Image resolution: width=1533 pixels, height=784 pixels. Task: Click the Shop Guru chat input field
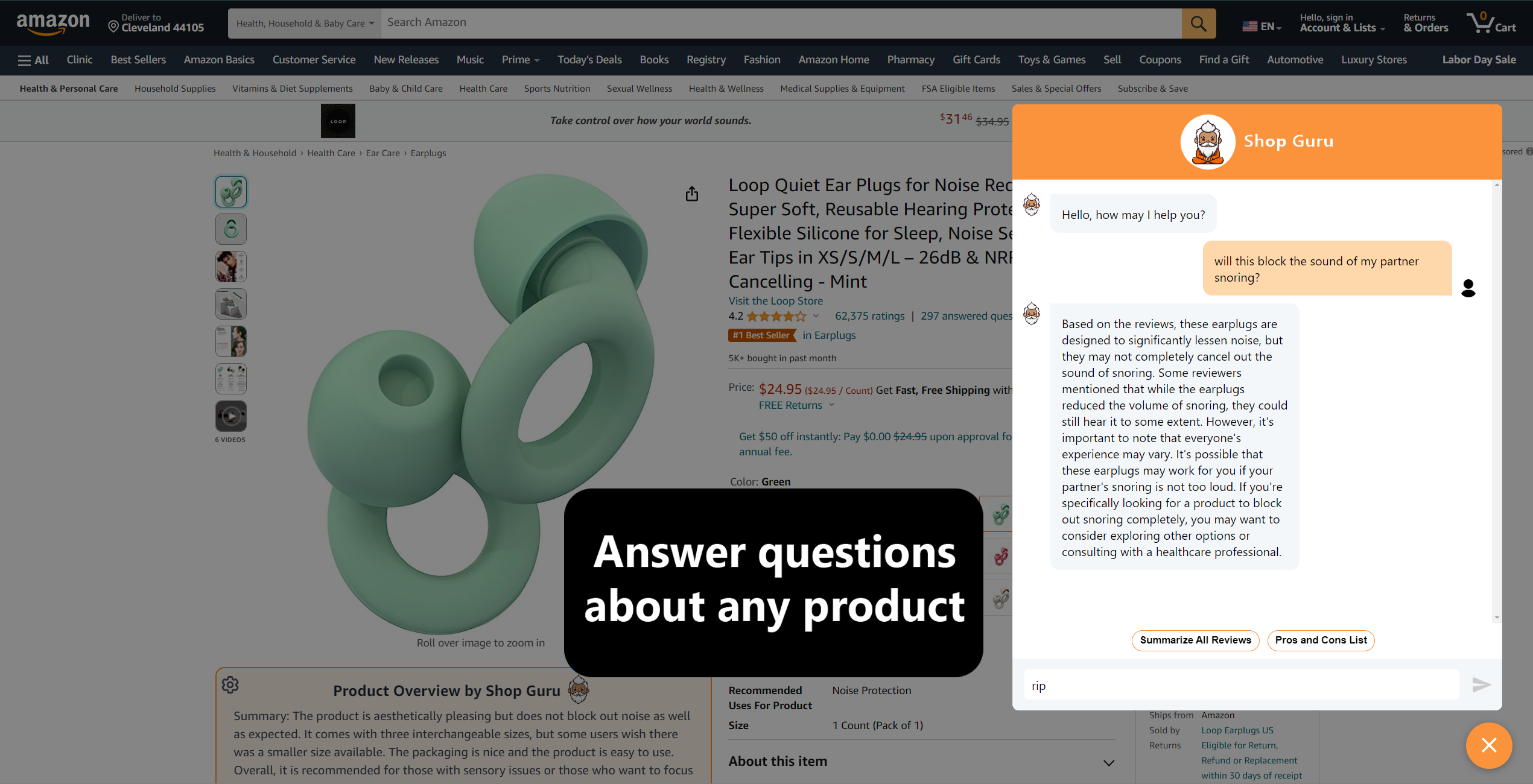click(x=1241, y=685)
